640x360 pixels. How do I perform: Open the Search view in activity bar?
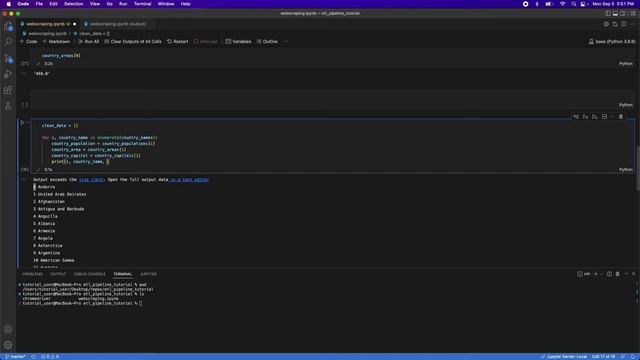pos(8,42)
